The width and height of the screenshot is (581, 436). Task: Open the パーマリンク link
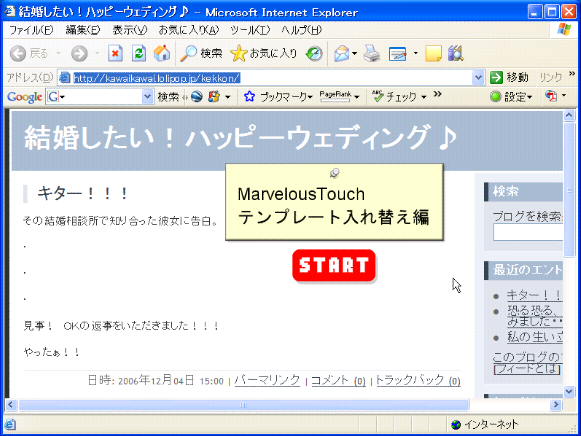tap(267, 380)
